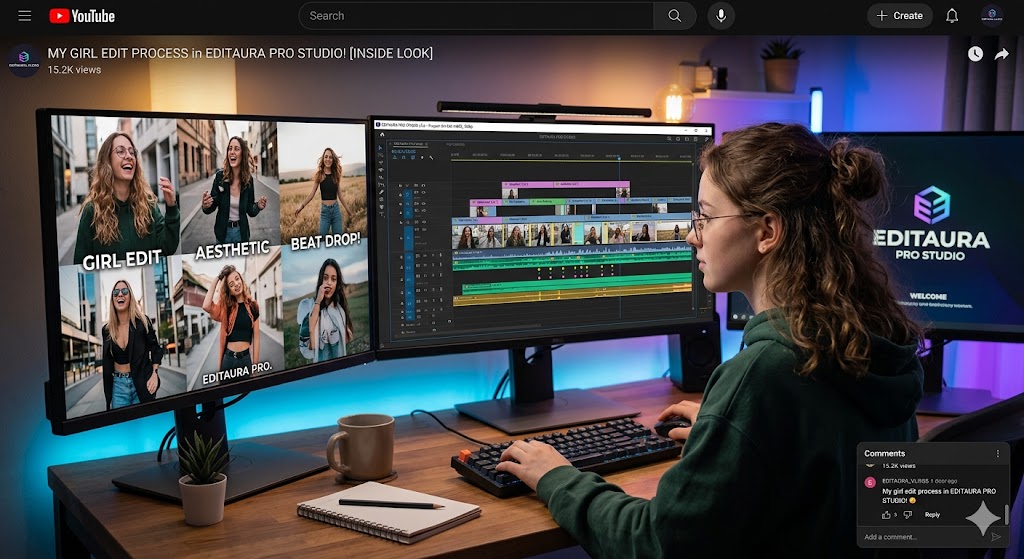Add video to Watch later clock icon
The width and height of the screenshot is (1024, 559).
[975, 54]
